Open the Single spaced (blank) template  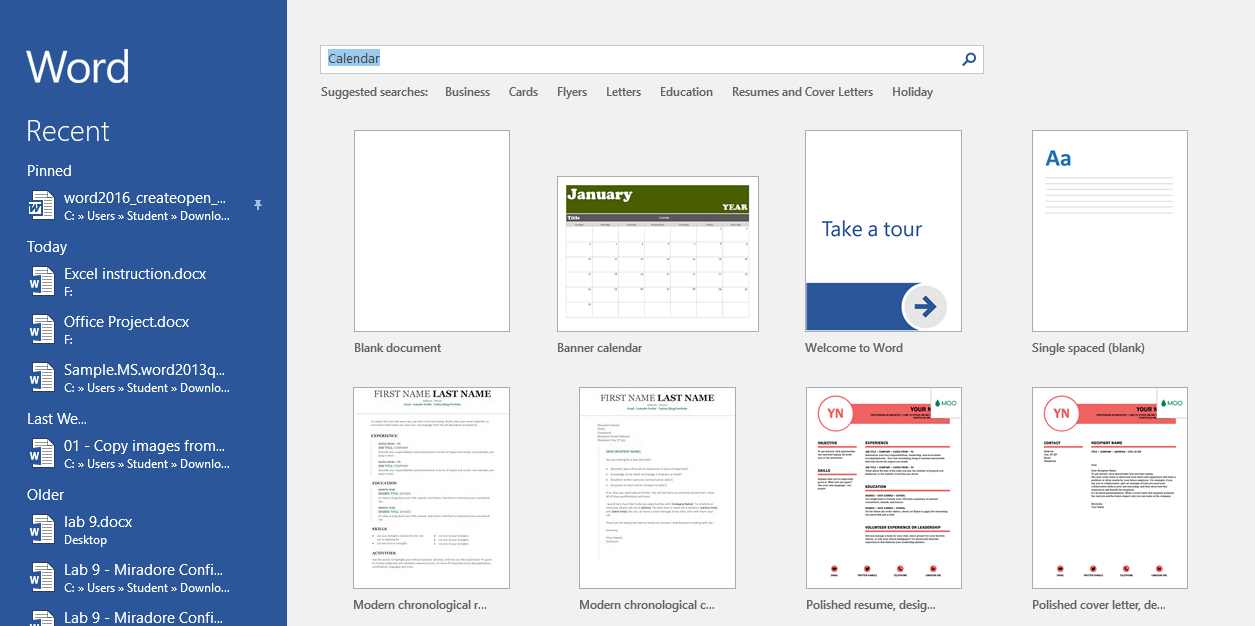tap(1110, 231)
